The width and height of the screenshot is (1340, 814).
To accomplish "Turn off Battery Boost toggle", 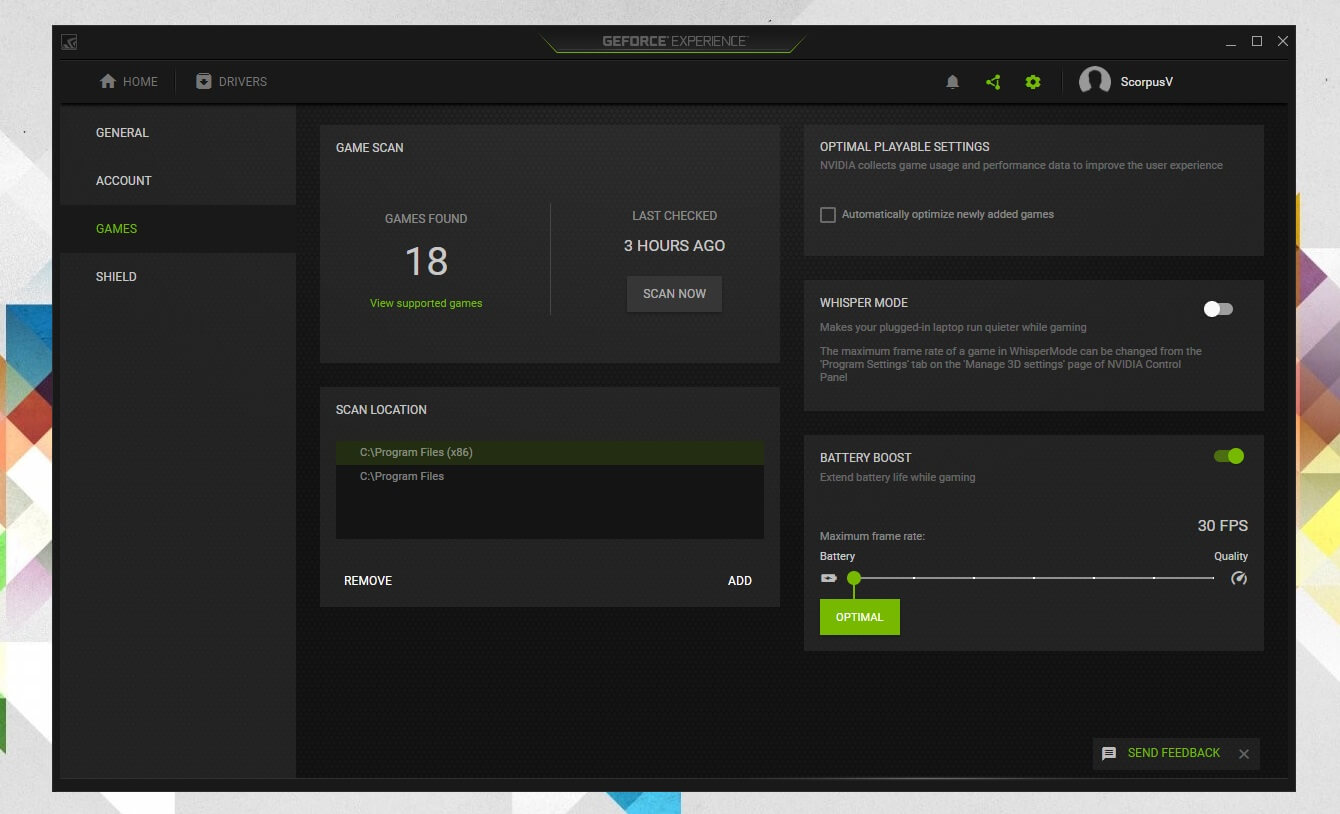I will pos(1229,456).
